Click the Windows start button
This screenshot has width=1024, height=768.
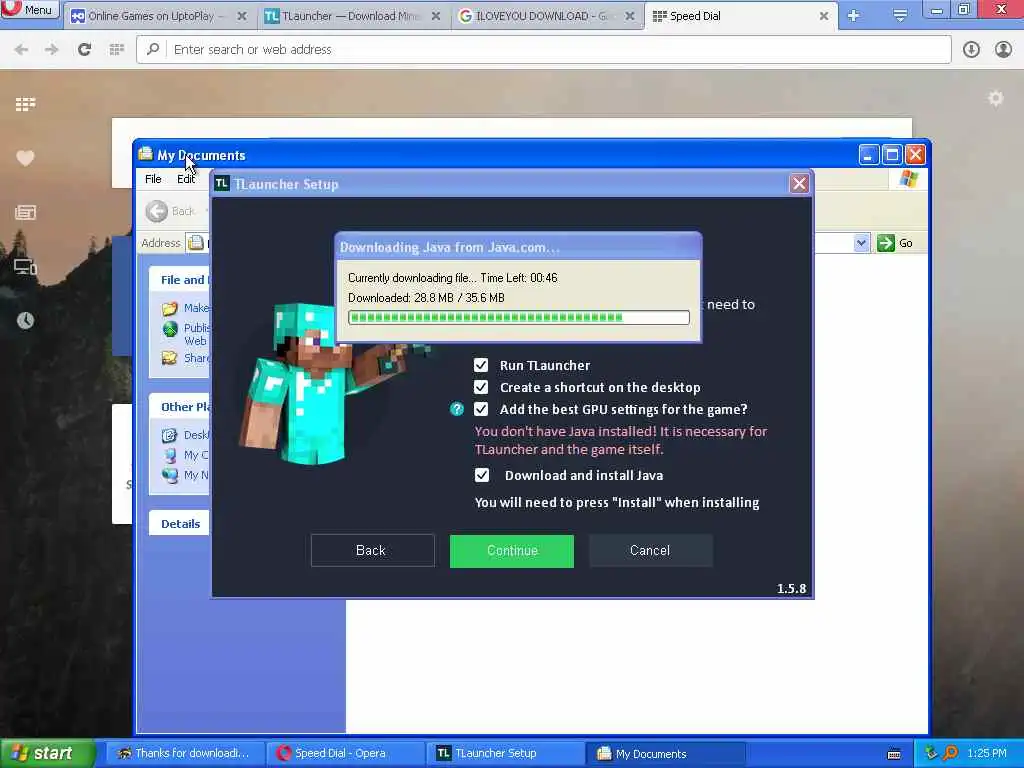(x=47, y=754)
